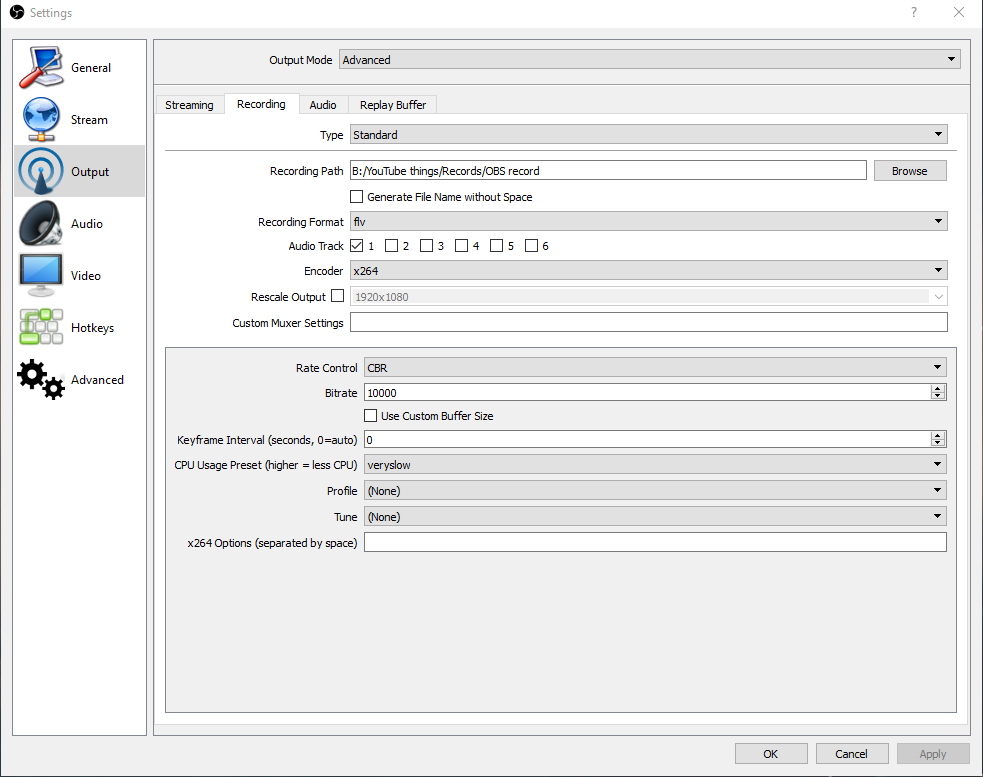The width and height of the screenshot is (983, 777).
Task: Increase Bitrate with the up arrow
Action: [938, 388]
